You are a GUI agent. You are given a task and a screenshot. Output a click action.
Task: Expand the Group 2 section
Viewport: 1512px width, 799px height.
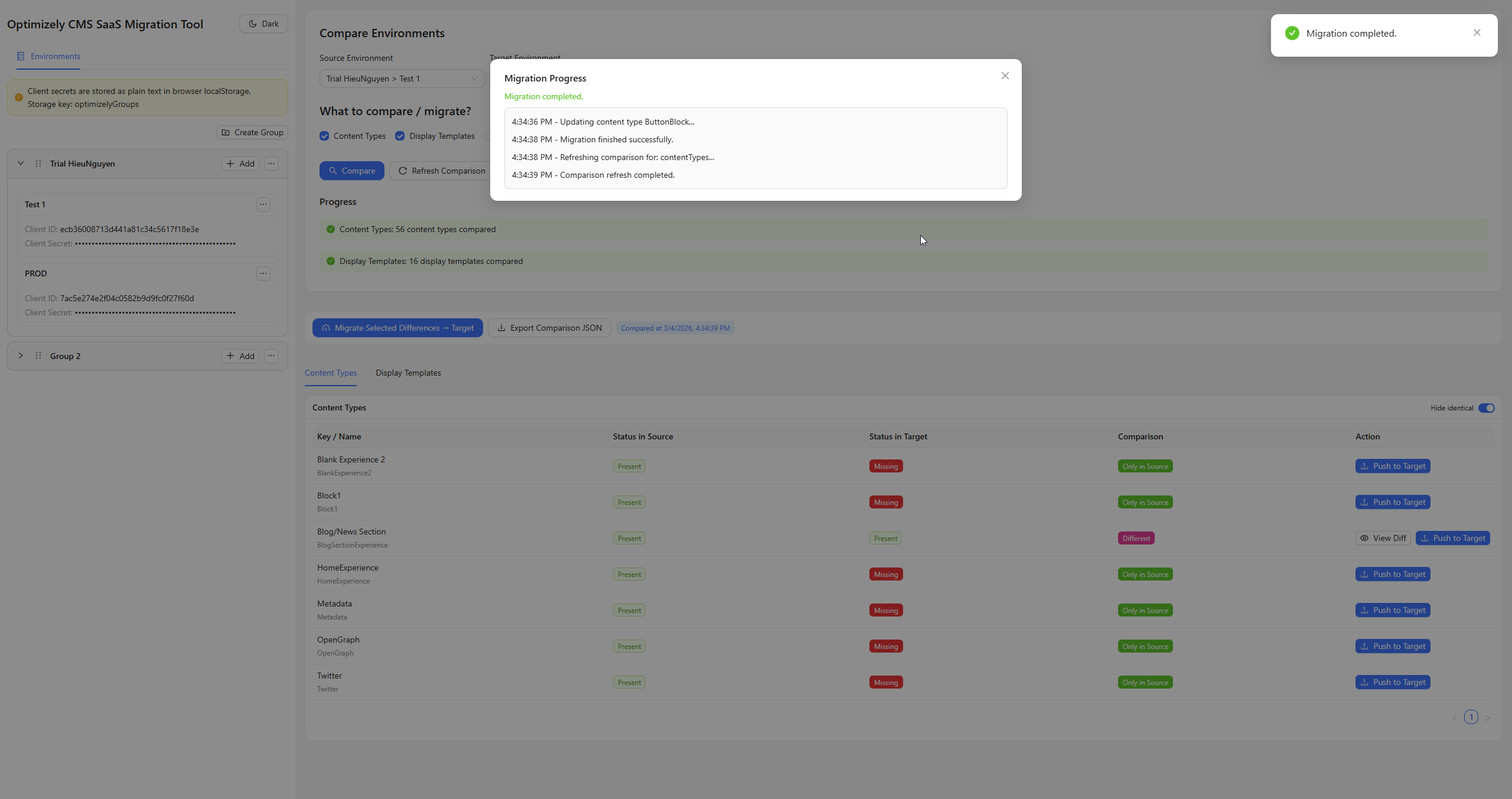coord(21,356)
